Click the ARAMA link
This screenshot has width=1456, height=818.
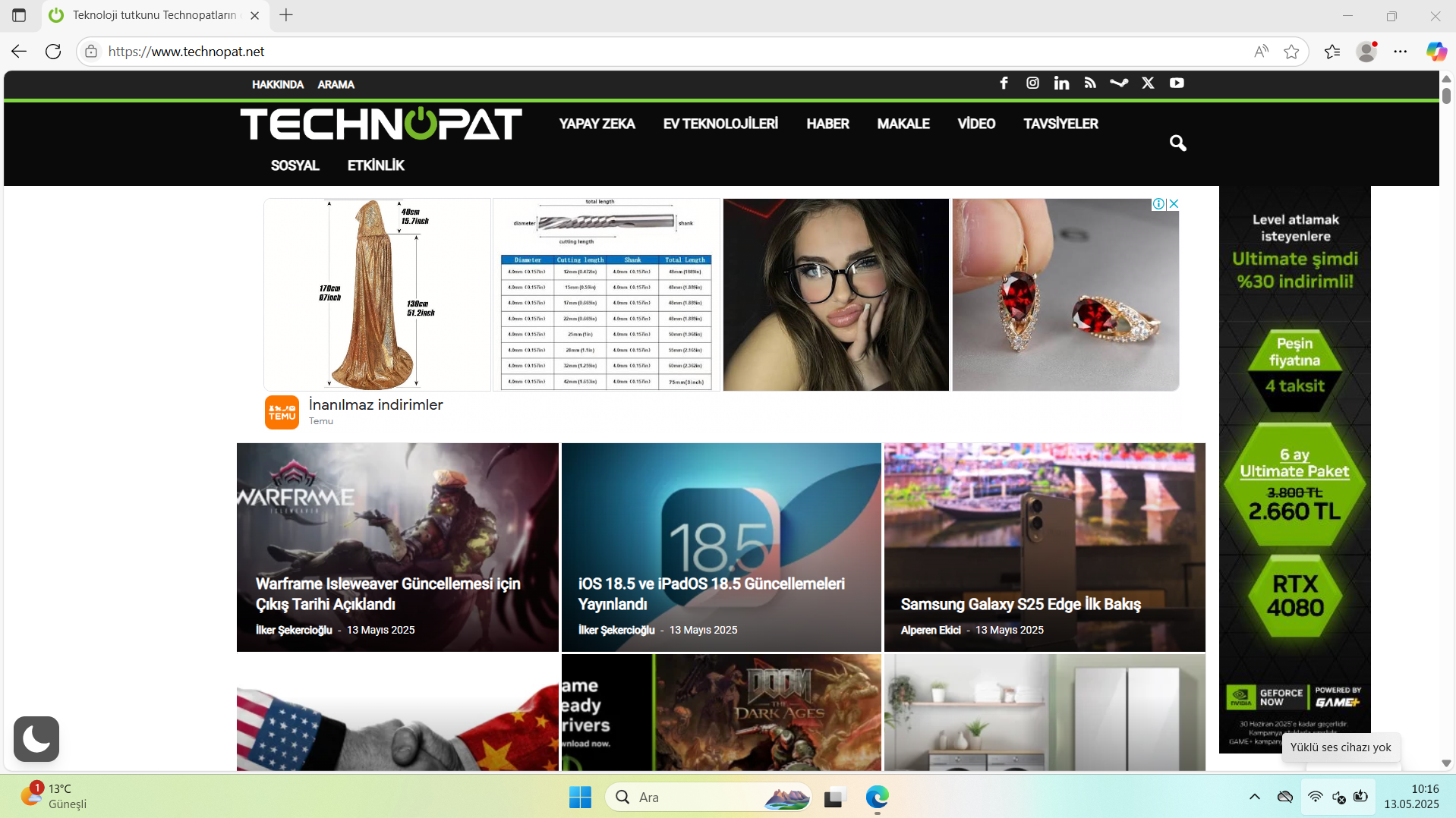(x=336, y=84)
